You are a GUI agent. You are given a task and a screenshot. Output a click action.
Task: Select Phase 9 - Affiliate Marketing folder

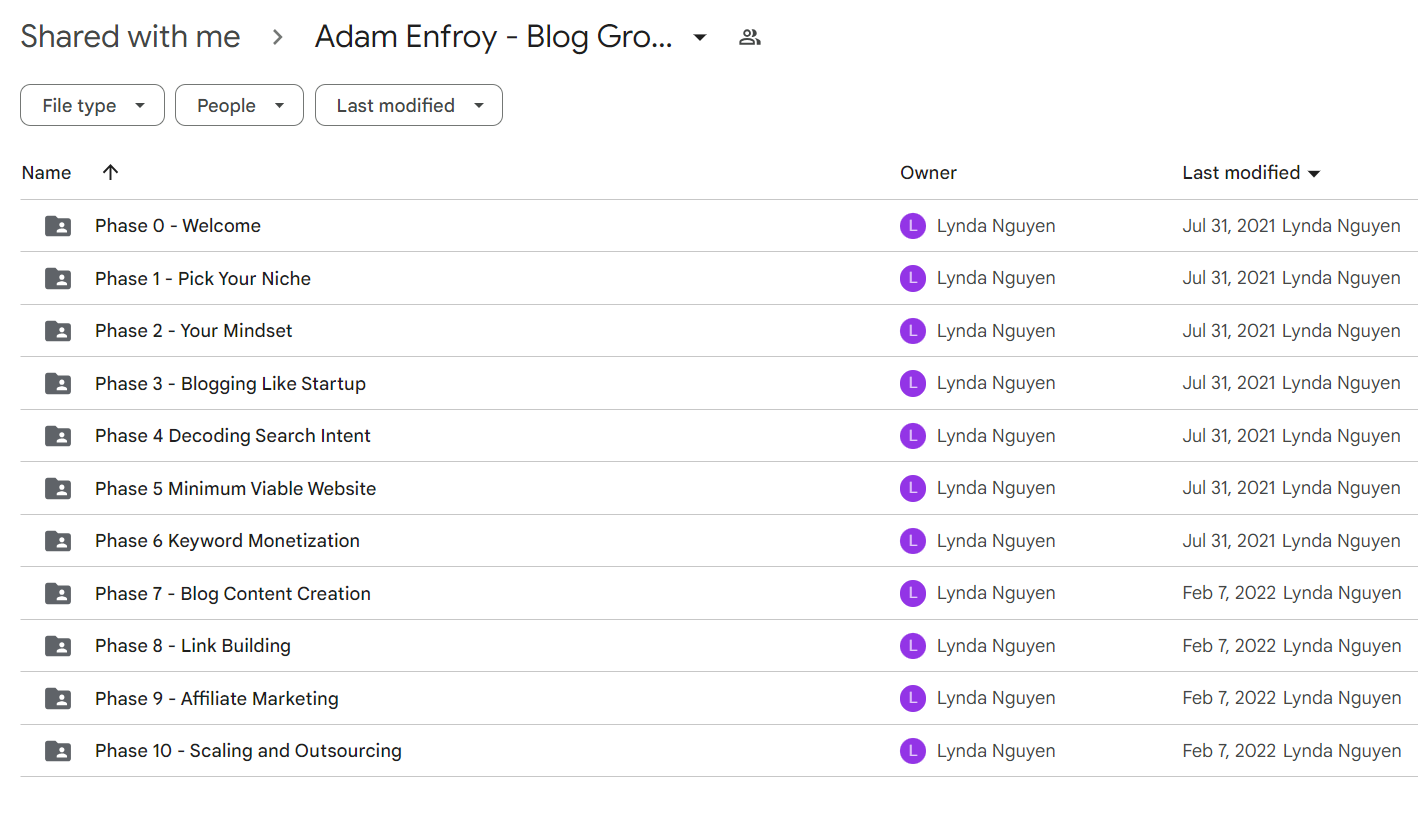[x=719, y=698]
